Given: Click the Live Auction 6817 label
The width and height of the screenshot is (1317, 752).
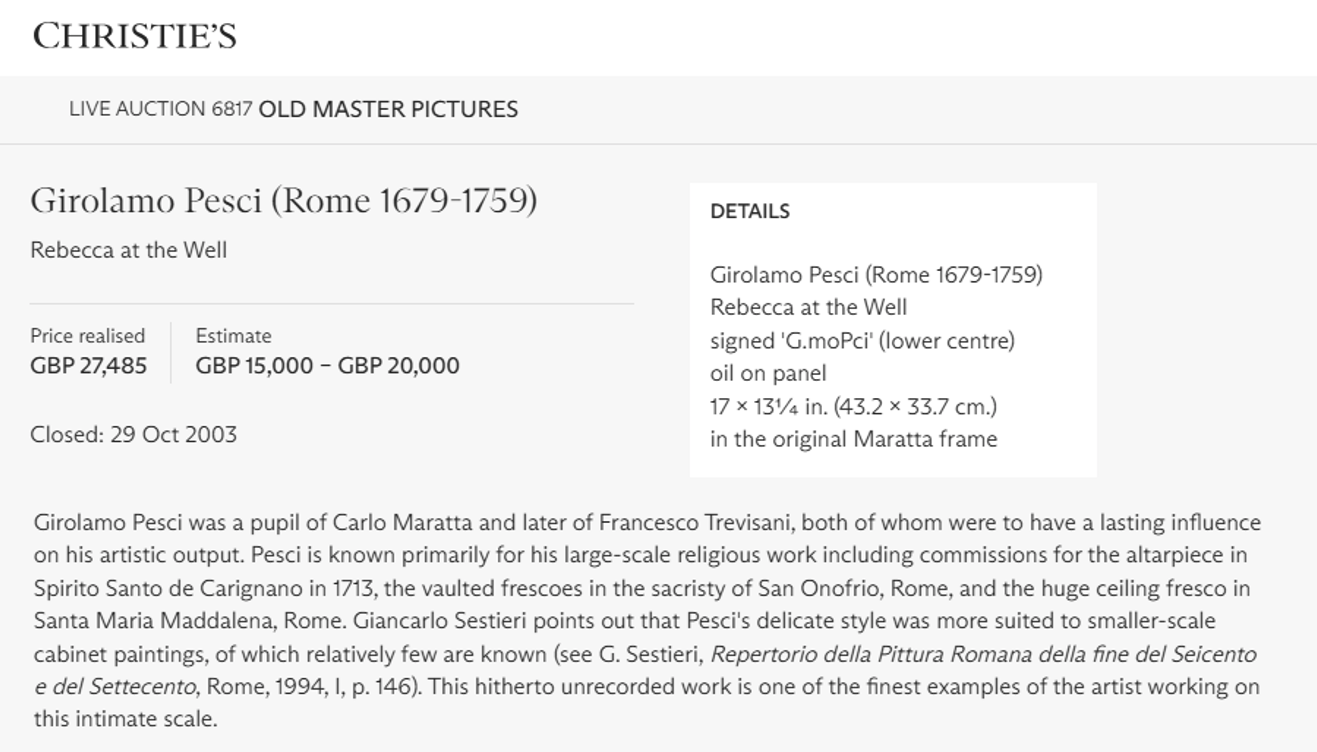Looking at the screenshot, I should [x=160, y=109].
